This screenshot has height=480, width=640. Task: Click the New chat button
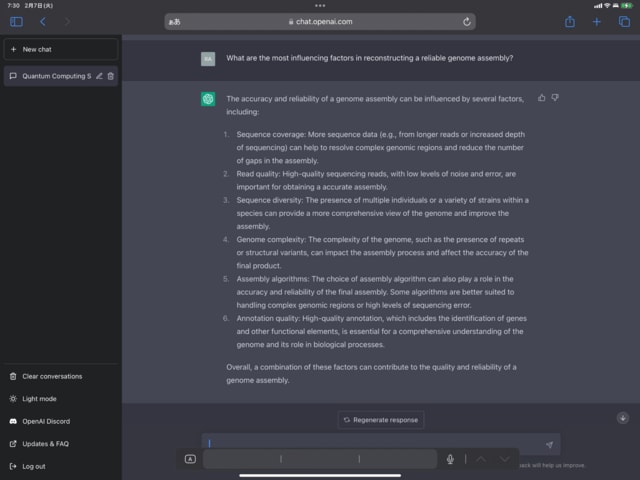tap(60, 48)
